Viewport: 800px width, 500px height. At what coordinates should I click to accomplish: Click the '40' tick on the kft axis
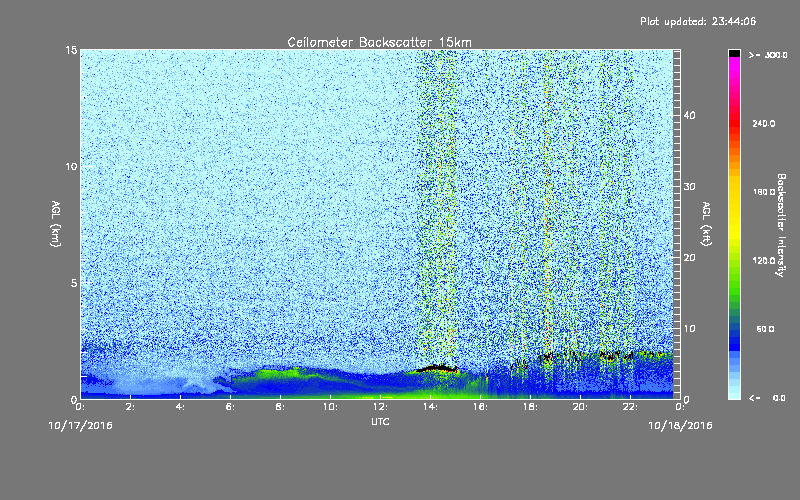[x=689, y=115]
